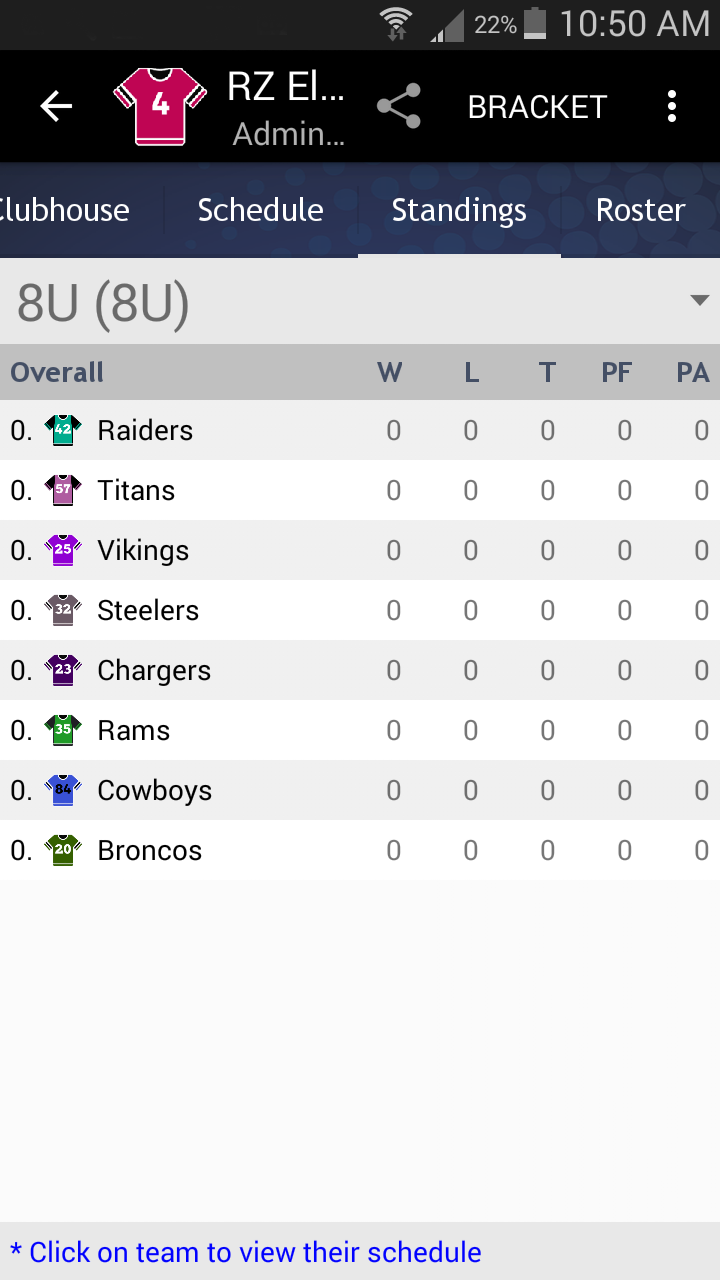Image resolution: width=720 pixels, height=1280 pixels.
Task: Open the share icon
Action: tap(399, 106)
